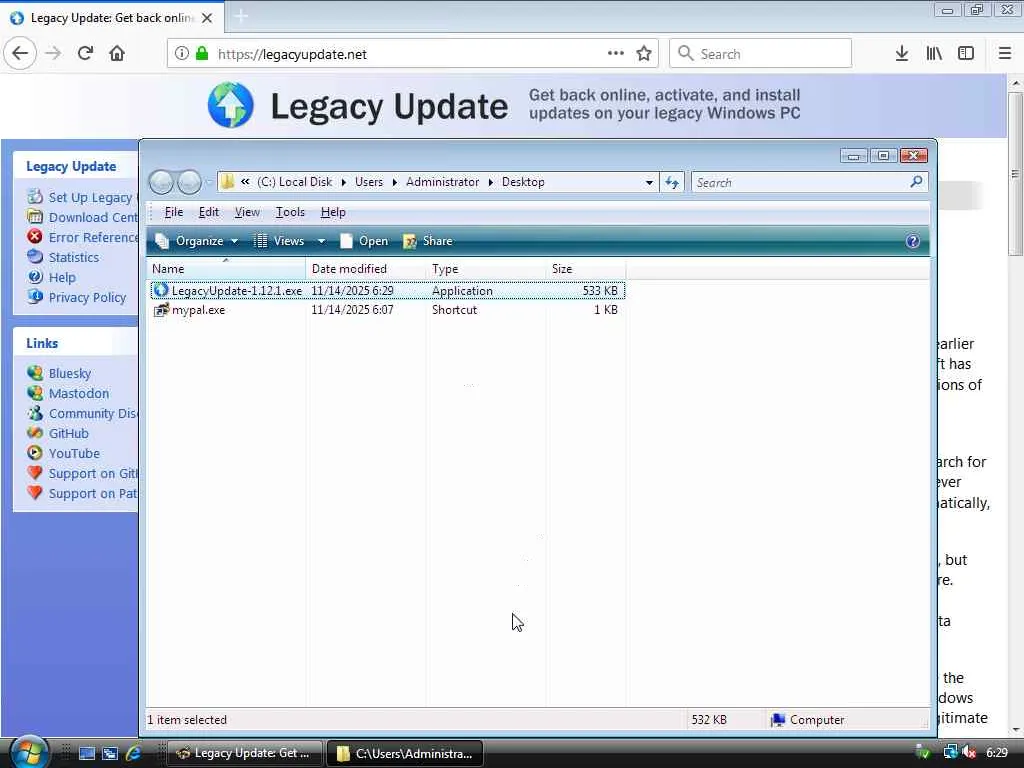Expand the arrow after Local Disk breadcrumb
Image resolution: width=1024 pixels, height=768 pixels.
click(x=344, y=182)
